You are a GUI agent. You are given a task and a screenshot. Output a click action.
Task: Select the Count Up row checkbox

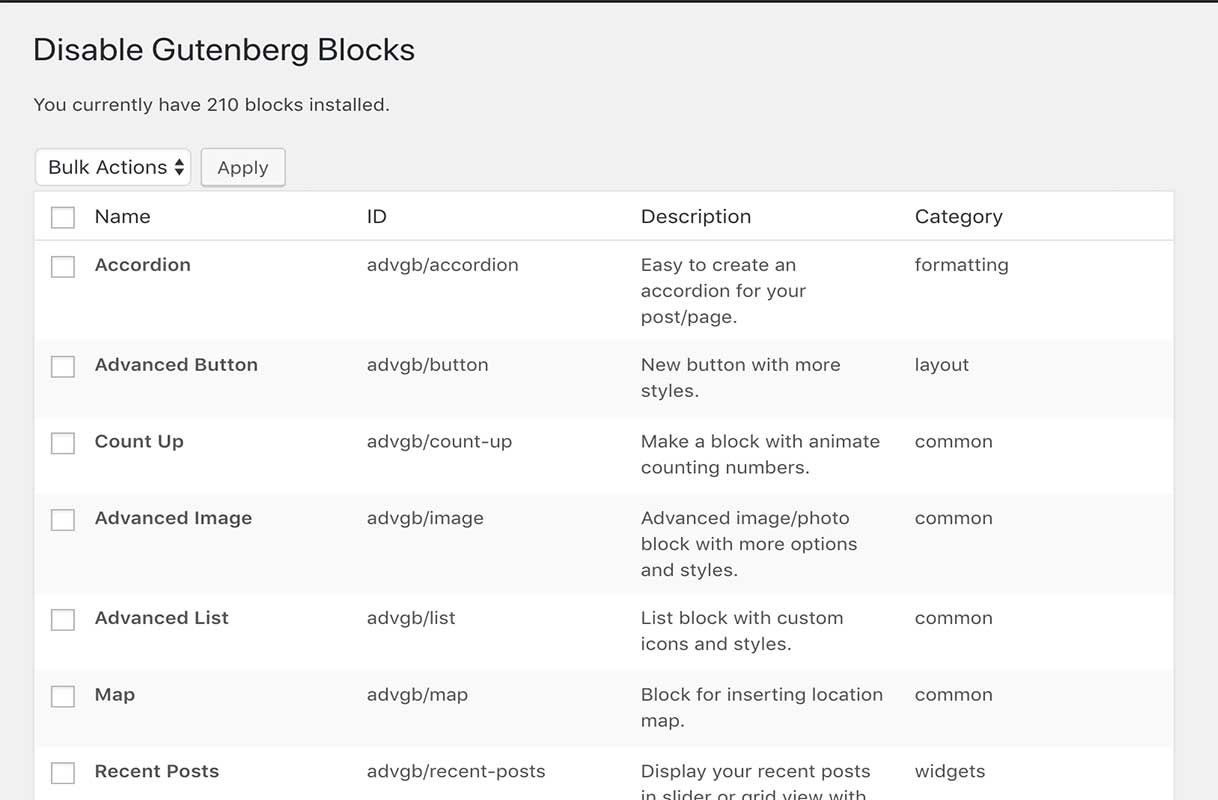63,443
